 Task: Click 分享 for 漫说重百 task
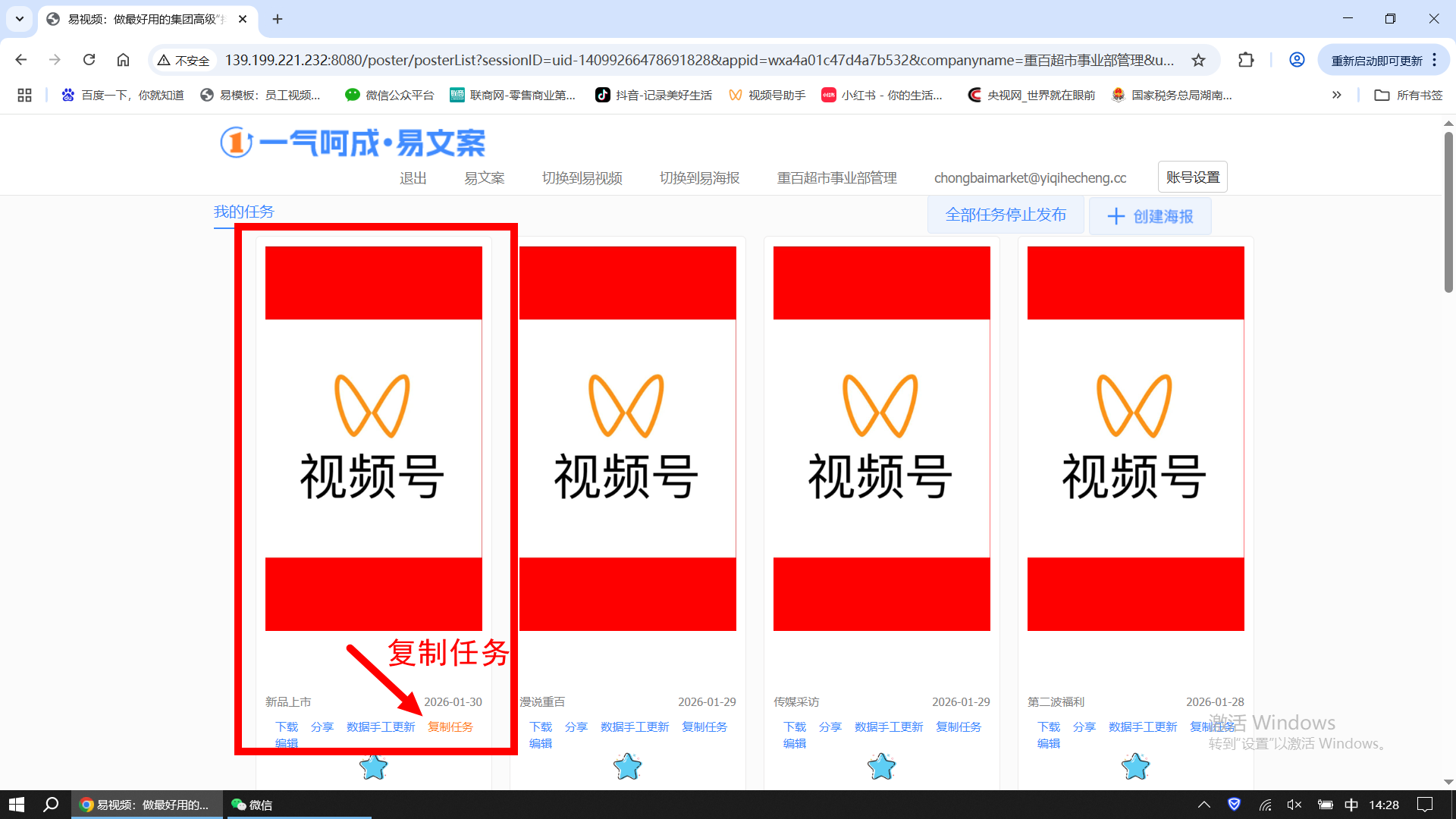[576, 726]
